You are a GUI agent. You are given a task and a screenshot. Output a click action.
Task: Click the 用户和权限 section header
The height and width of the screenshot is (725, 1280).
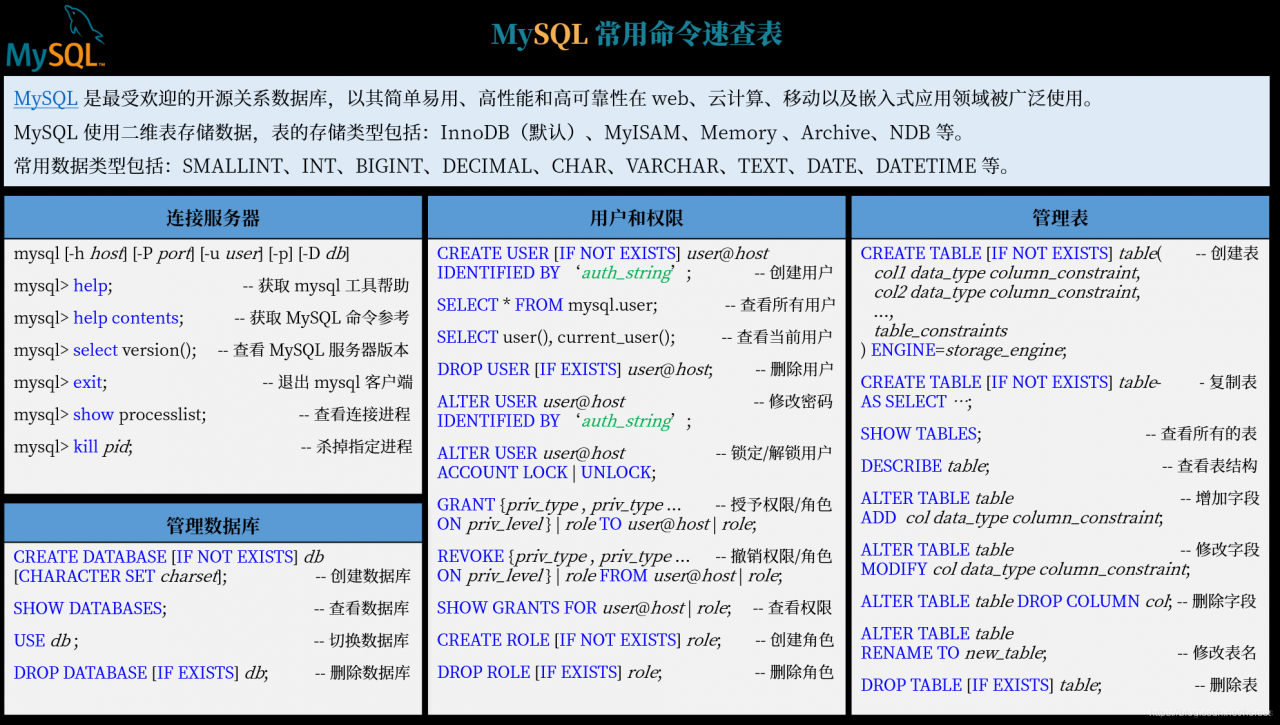click(x=636, y=217)
